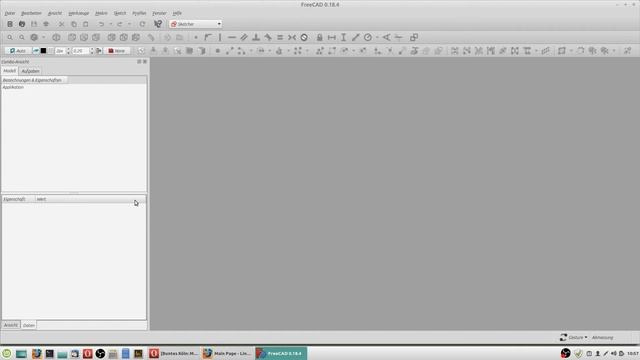Open the Datei menu
Image resolution: width=640 pixels, height=360 pixels.
pyautogui.click(x=10, y=13)
